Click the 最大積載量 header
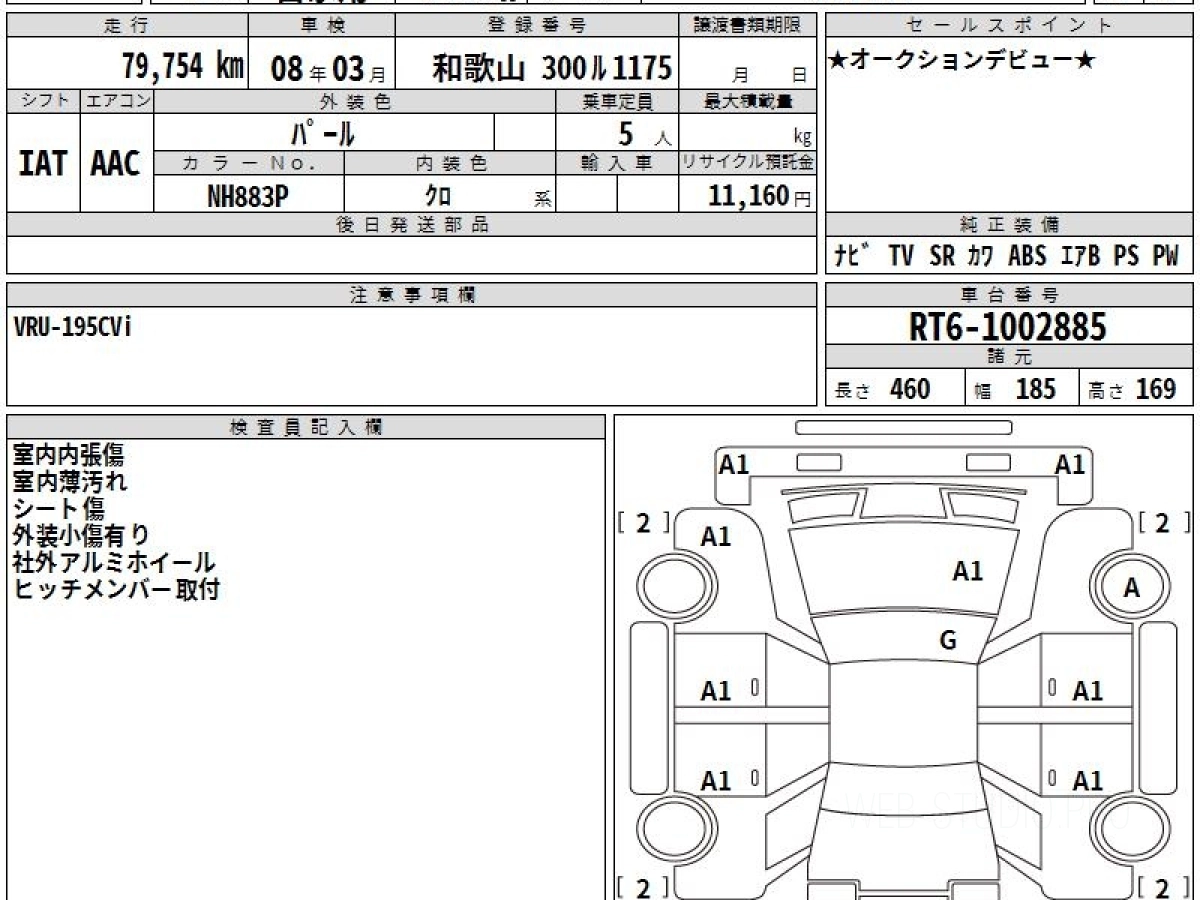 [x=748, y=101]
